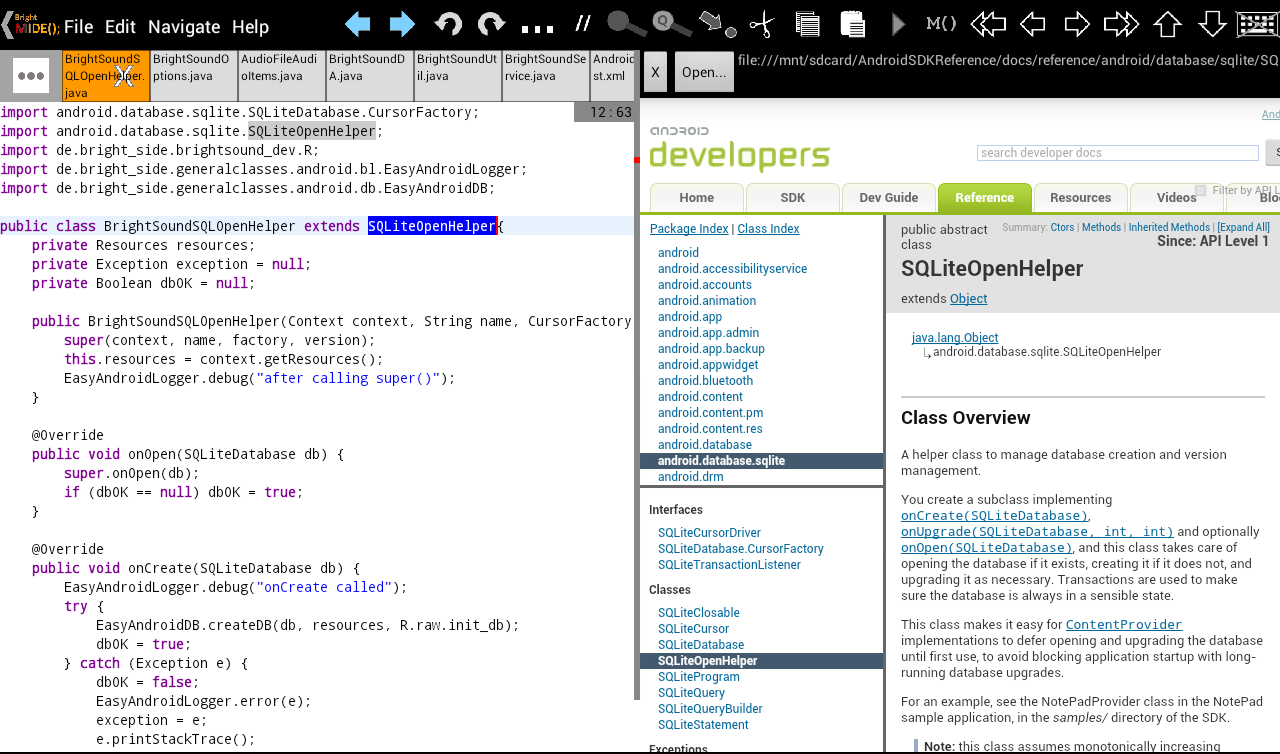The image size is (1280, 754).
Task: Open the 'Open...' file chooser
Action: [x=706, y=71]
